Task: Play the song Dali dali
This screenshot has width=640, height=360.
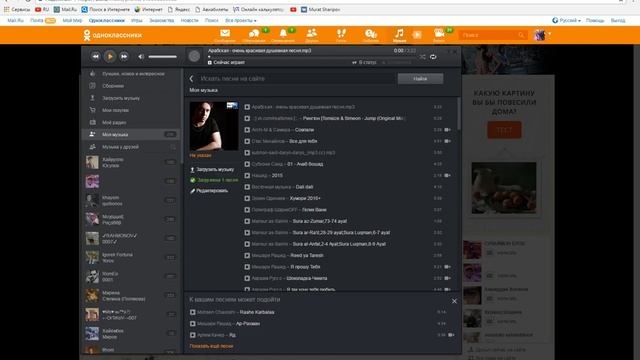Action: 247,187
